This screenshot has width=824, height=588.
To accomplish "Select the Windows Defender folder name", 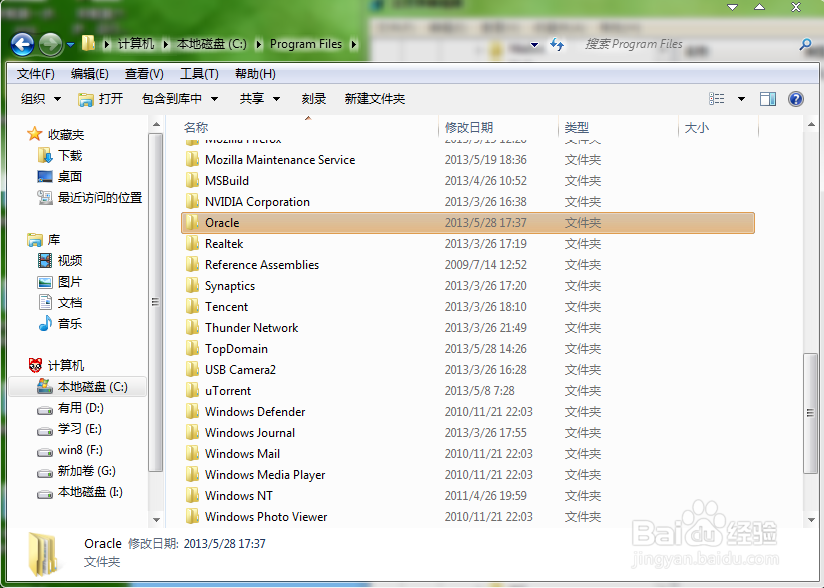I will [x=255, y=412].
